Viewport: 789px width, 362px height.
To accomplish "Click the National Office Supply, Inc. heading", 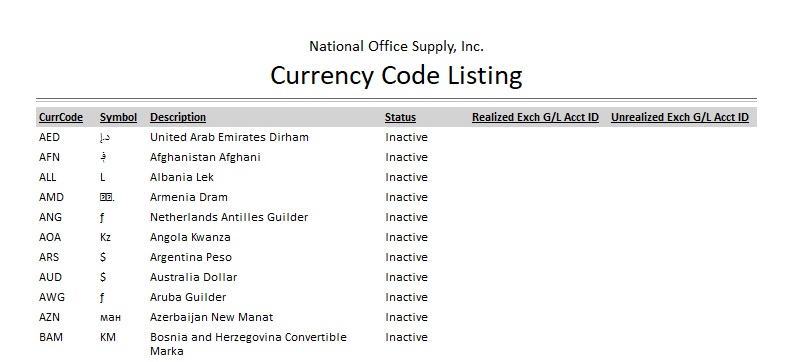I will [396, 47].
